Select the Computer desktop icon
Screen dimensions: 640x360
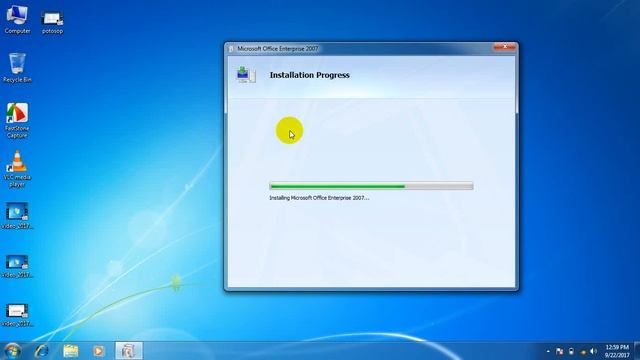[17, 19]
